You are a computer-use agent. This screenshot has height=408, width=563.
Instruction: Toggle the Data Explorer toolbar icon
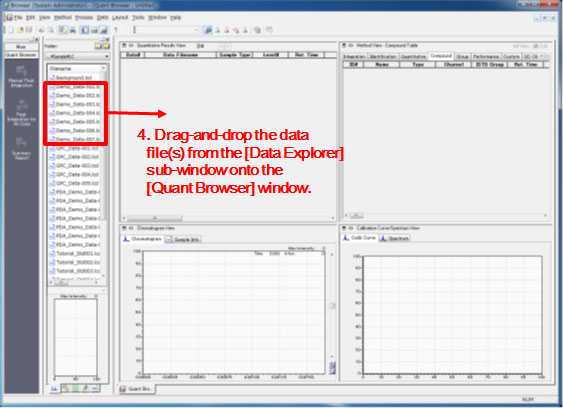pos(63,30)
